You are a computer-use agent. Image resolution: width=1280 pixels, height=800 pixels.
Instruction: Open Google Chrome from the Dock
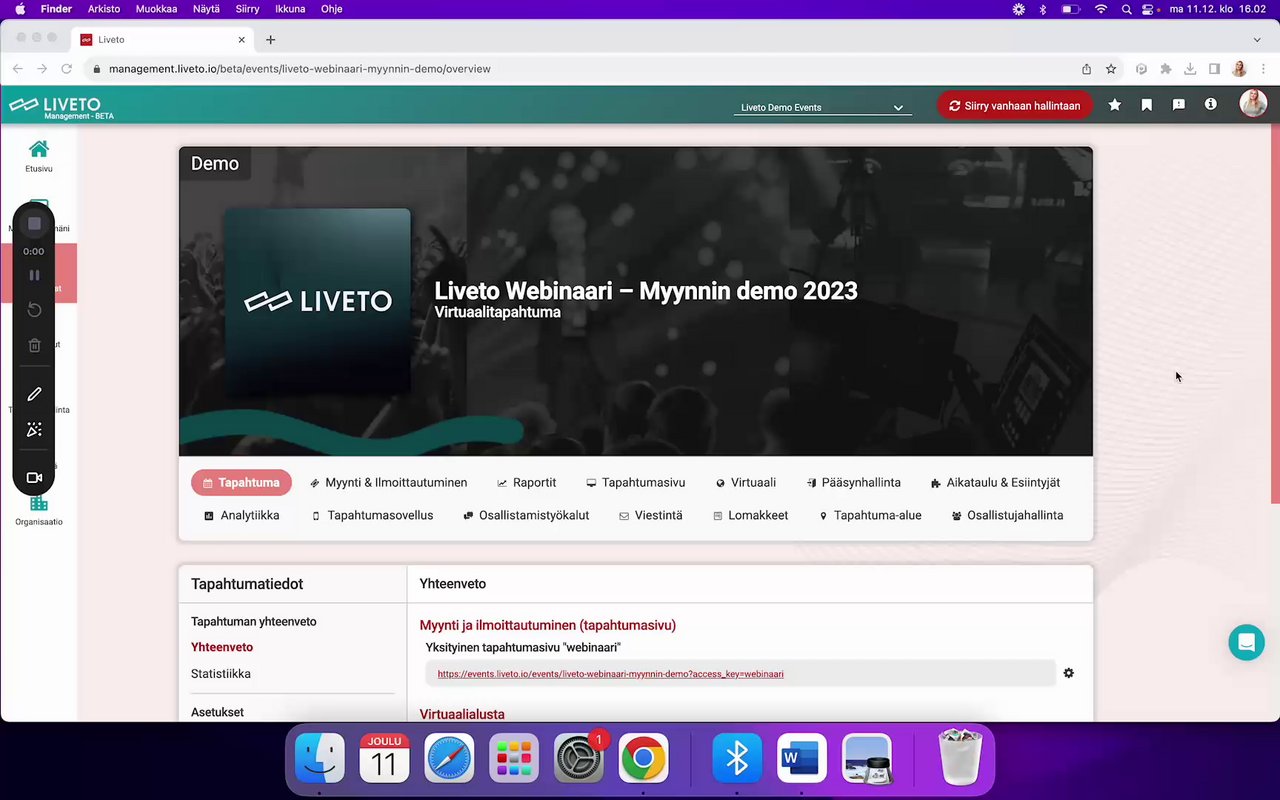643,760
